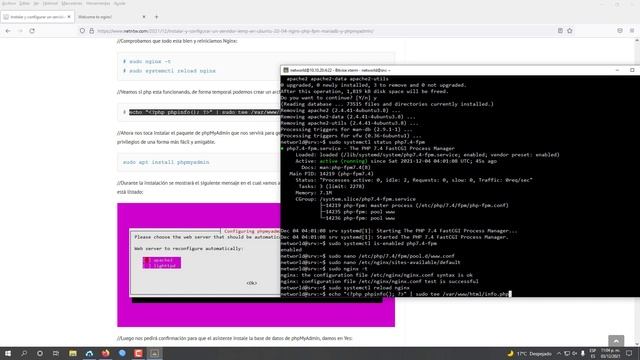Open terminal window title bar icon menu

tap(286, 70)
